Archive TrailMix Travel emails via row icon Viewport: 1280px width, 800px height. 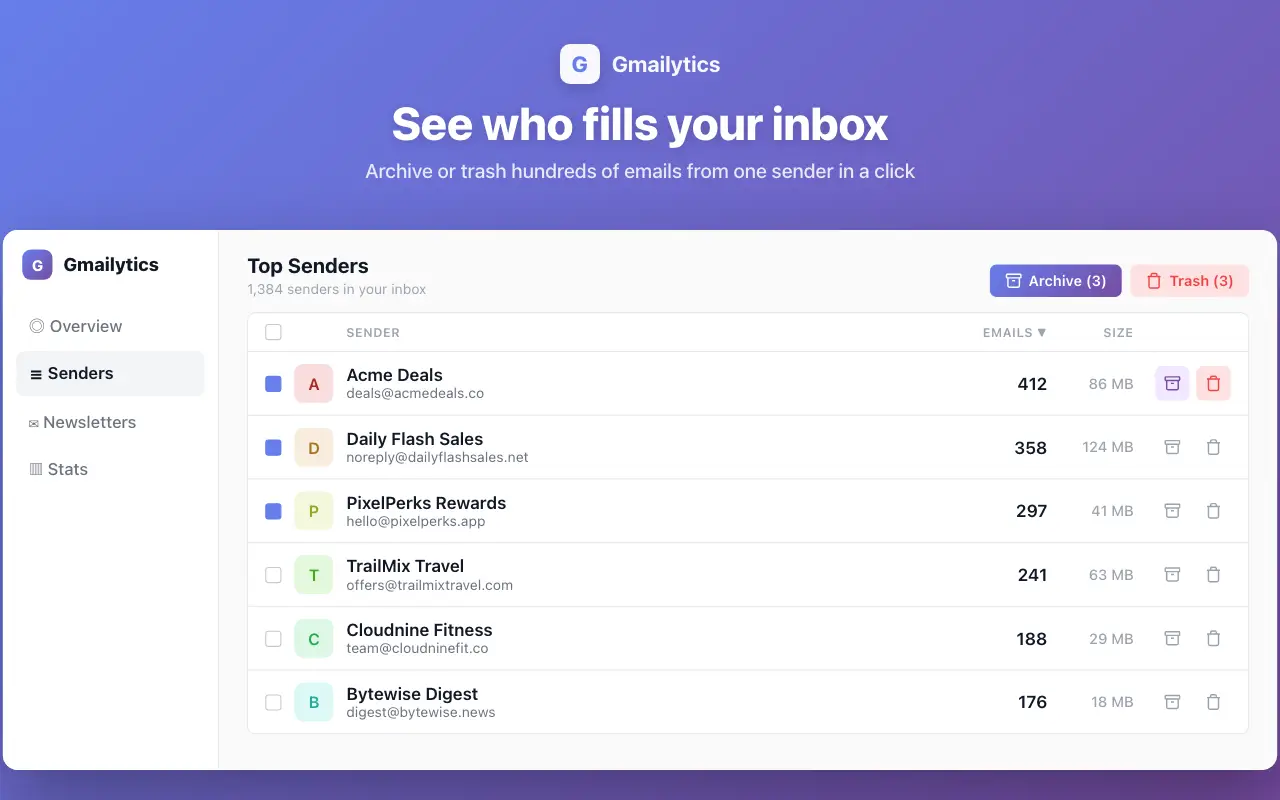(x=1172, y=575)
